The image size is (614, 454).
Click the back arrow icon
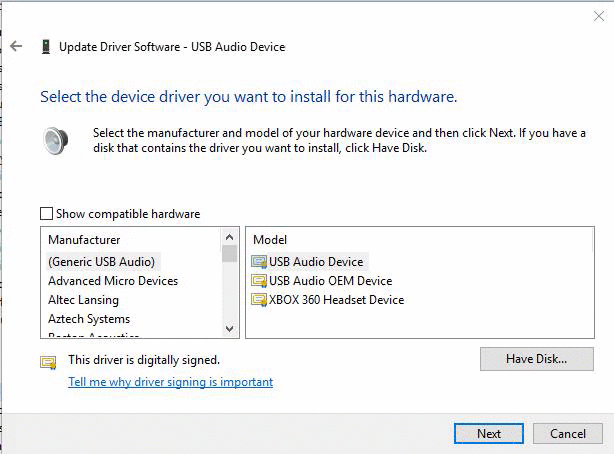point(16,46)
